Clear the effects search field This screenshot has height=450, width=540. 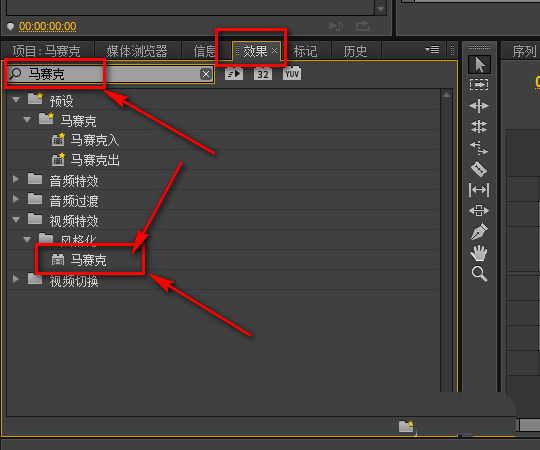click(206, 74)
